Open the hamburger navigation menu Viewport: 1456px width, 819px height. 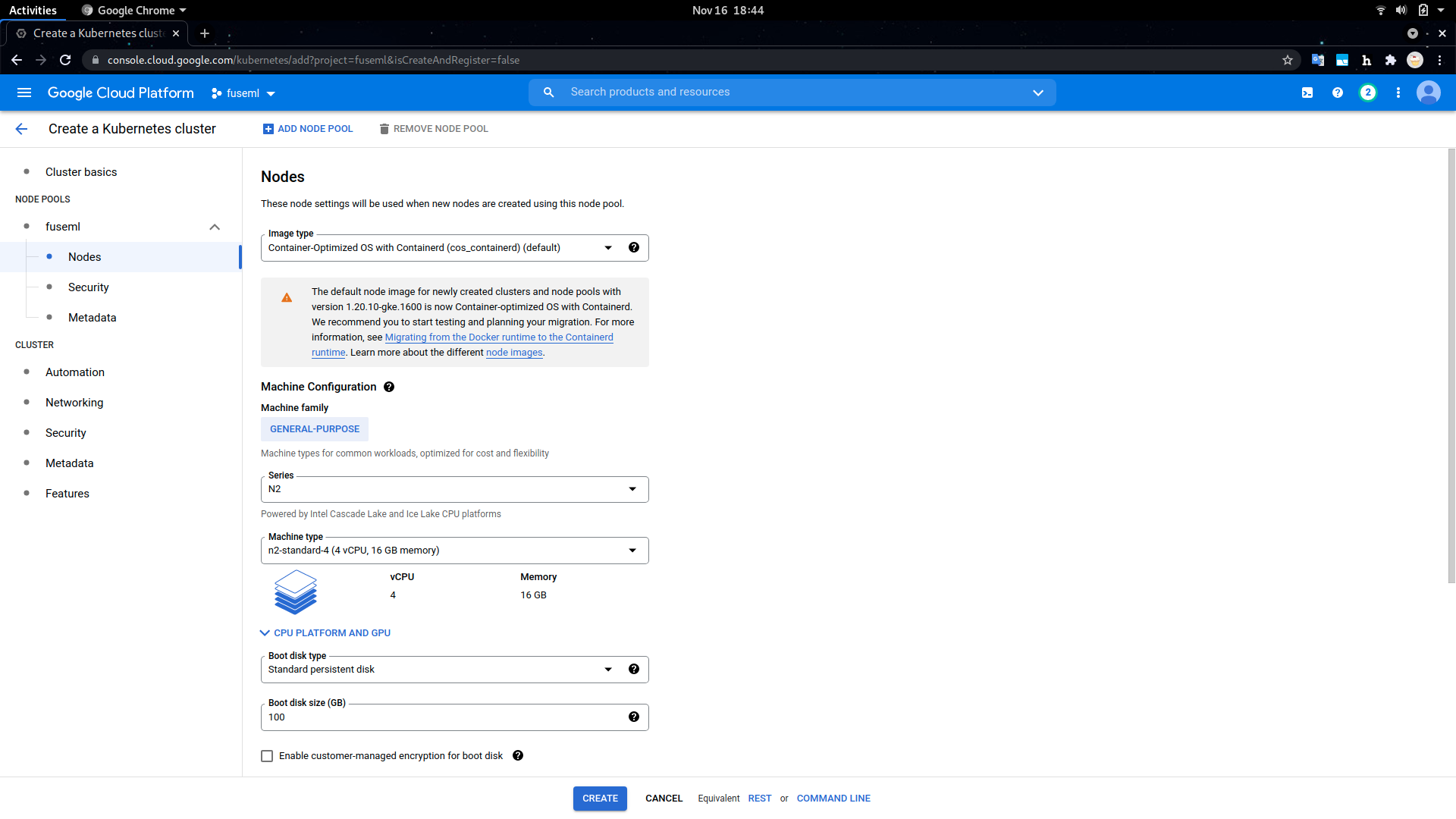click(24, 93)
